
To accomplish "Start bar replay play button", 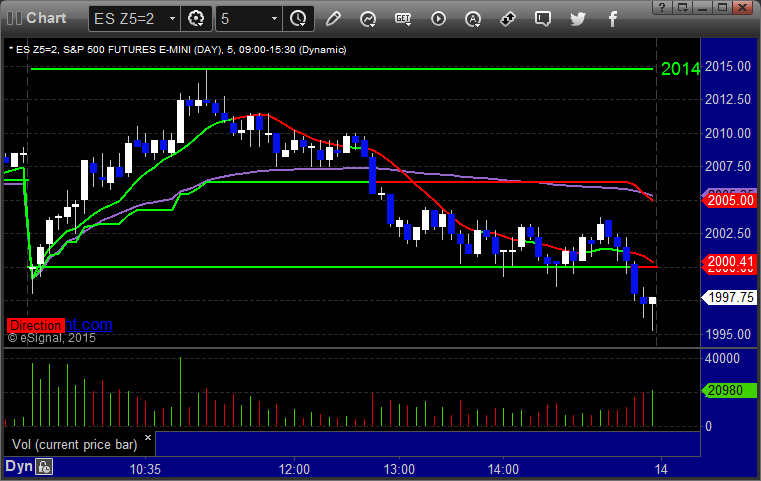I will pos(438,19).
